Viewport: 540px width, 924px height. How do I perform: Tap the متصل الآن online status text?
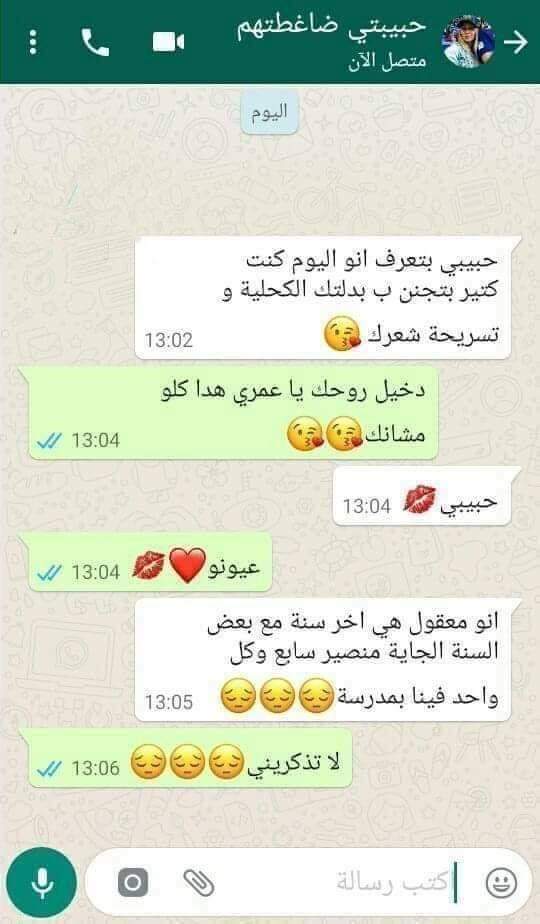tap(387, 61)
